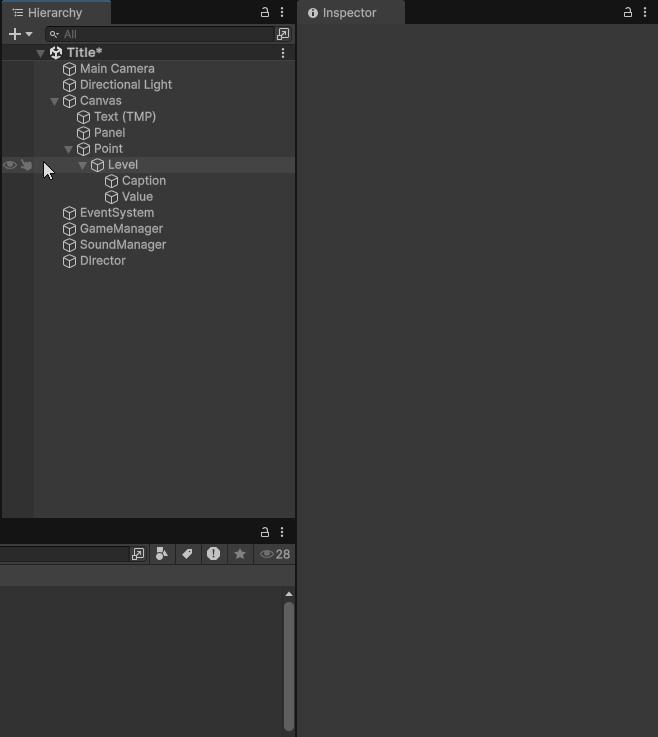This screenshot has height=737, width=658.
Task: Toggle the Hierarchy panel lock
Action: click(265, 13)
